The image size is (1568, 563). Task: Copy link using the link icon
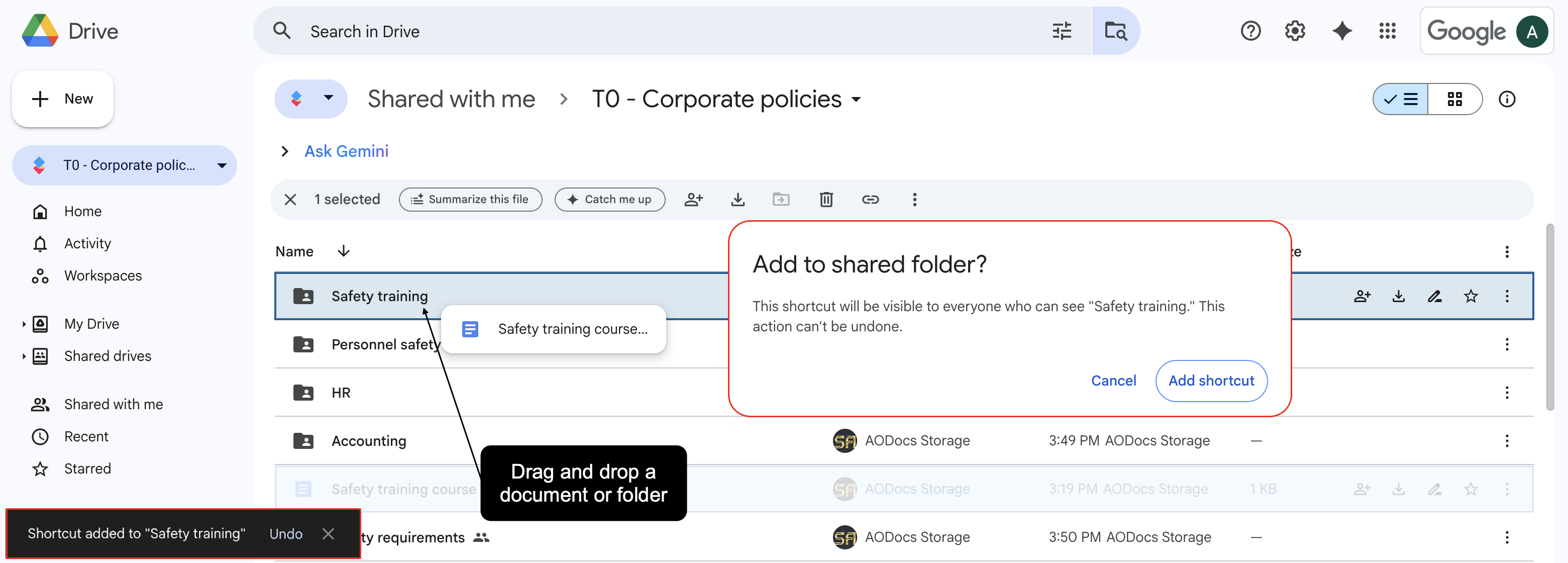(870, 199)
